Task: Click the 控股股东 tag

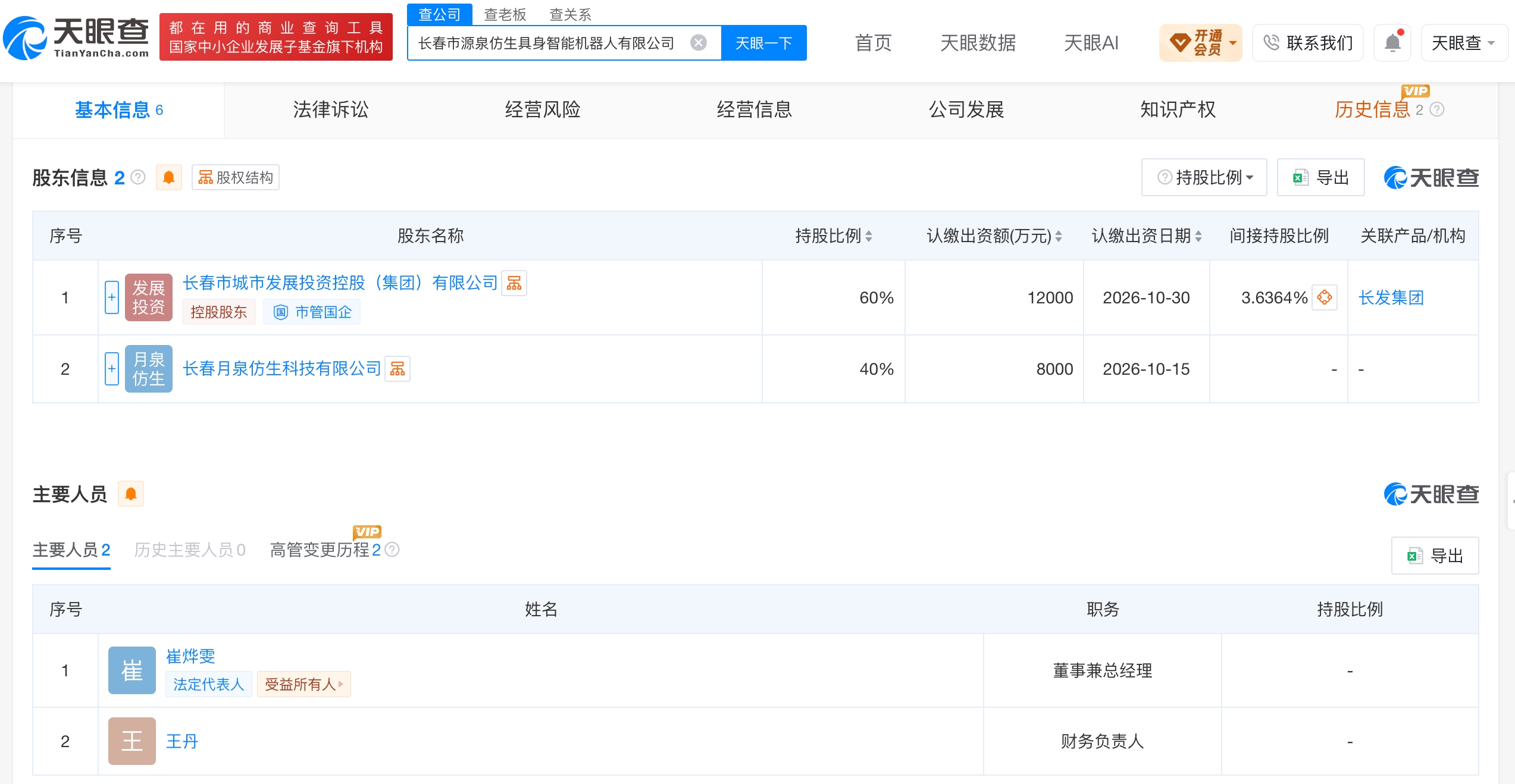Action: 219,312
